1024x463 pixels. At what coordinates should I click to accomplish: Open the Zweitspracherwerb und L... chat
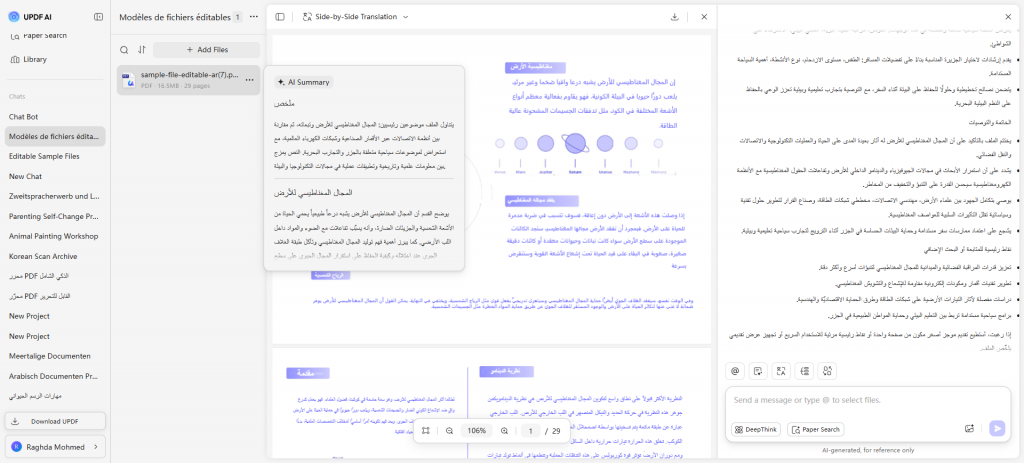click(54, 197)
